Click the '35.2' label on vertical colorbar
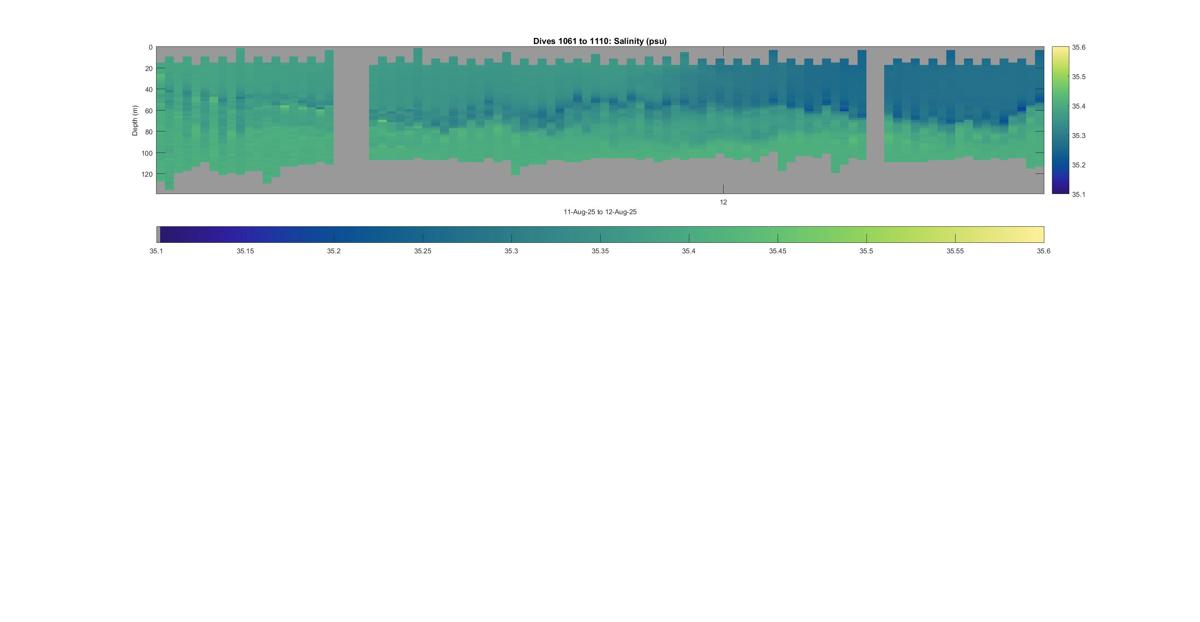 (x=1079, y=165)
